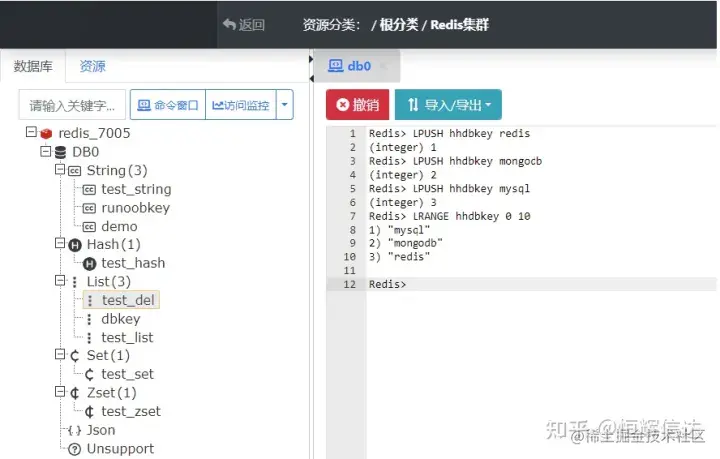Collapse the List(3) group
Screen dimensions: 720x459
(x=60, y=280)
